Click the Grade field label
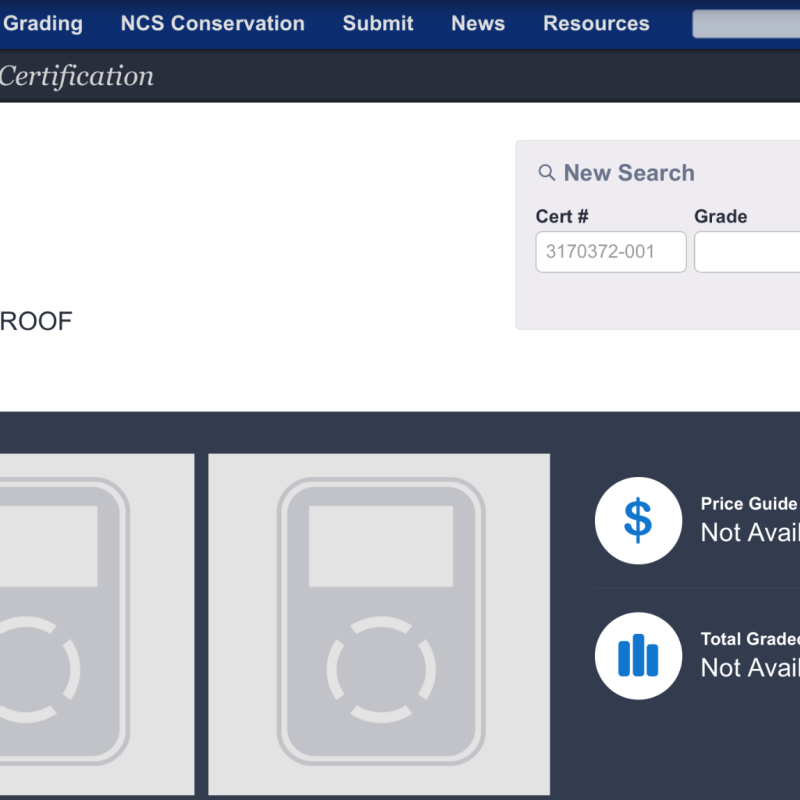The height and width of the screenshot is (800, 800). pos(720,216)
